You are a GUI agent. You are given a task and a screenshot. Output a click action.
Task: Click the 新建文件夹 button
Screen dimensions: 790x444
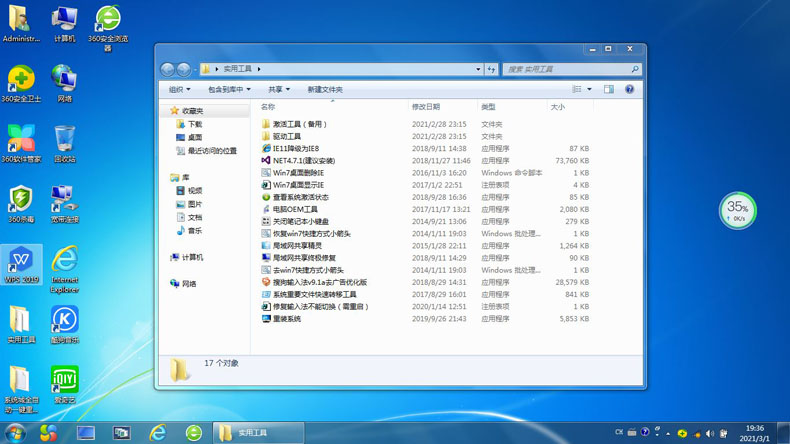pyautogui.click(x=325, y=90)
